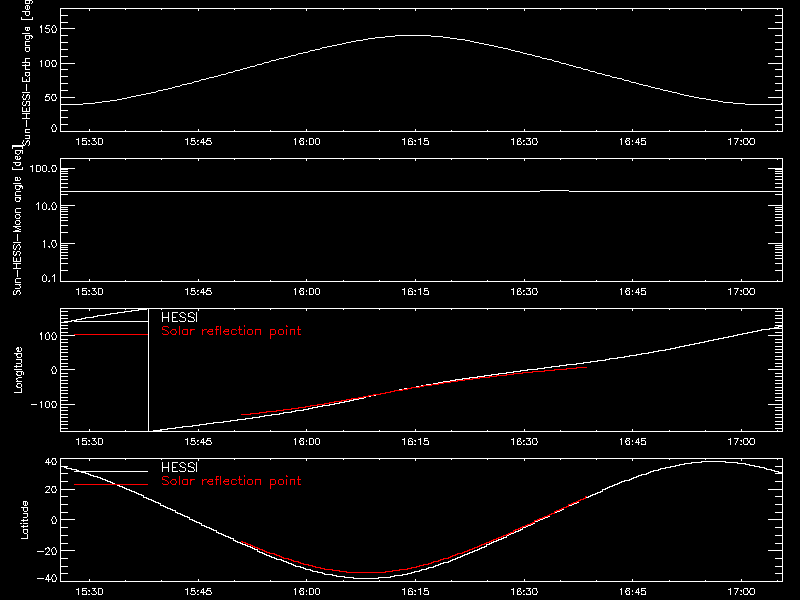Click 16:15 time label under Earth angle plot
Image resolution: width=800 pixels, height=600 pixels.
[415, 141]
